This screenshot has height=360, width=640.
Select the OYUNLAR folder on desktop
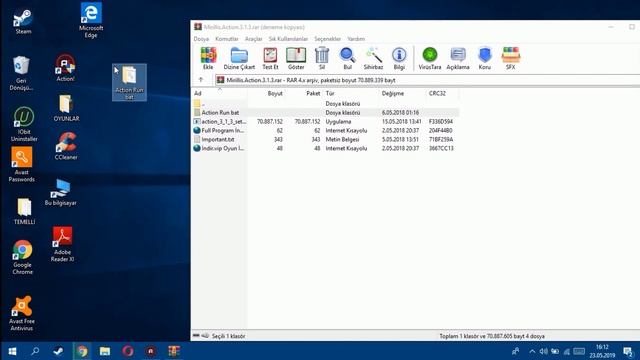tap(66, 108)
